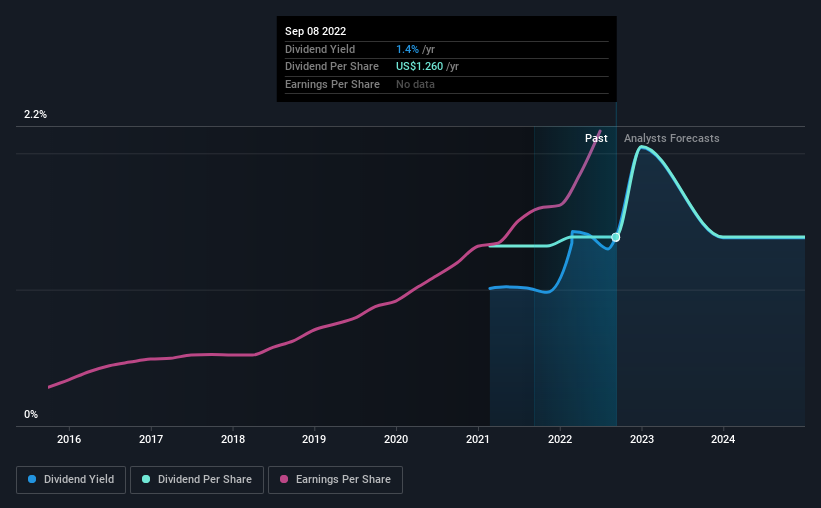Click the 2017 label on the x-axis
Image resolution: width=821 pixels, height=508 pixels.
(x=151, y=439)
